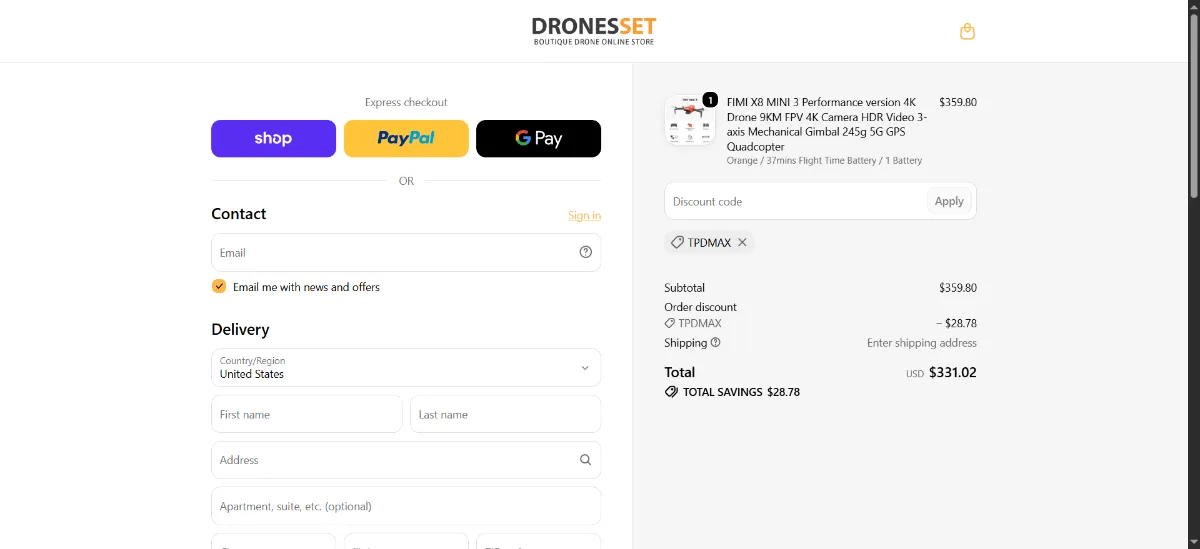Click the Apply discount button
Image resolution: width=1200 pixels, height=549 pixels.
point(949,201)
